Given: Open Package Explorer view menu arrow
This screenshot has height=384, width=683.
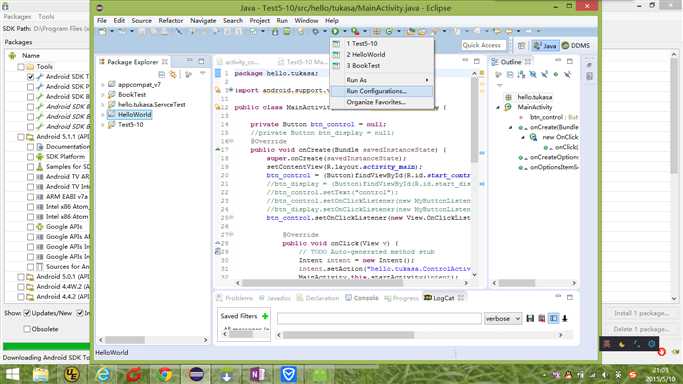Looking at the screenshot, I should pos(203,74).
